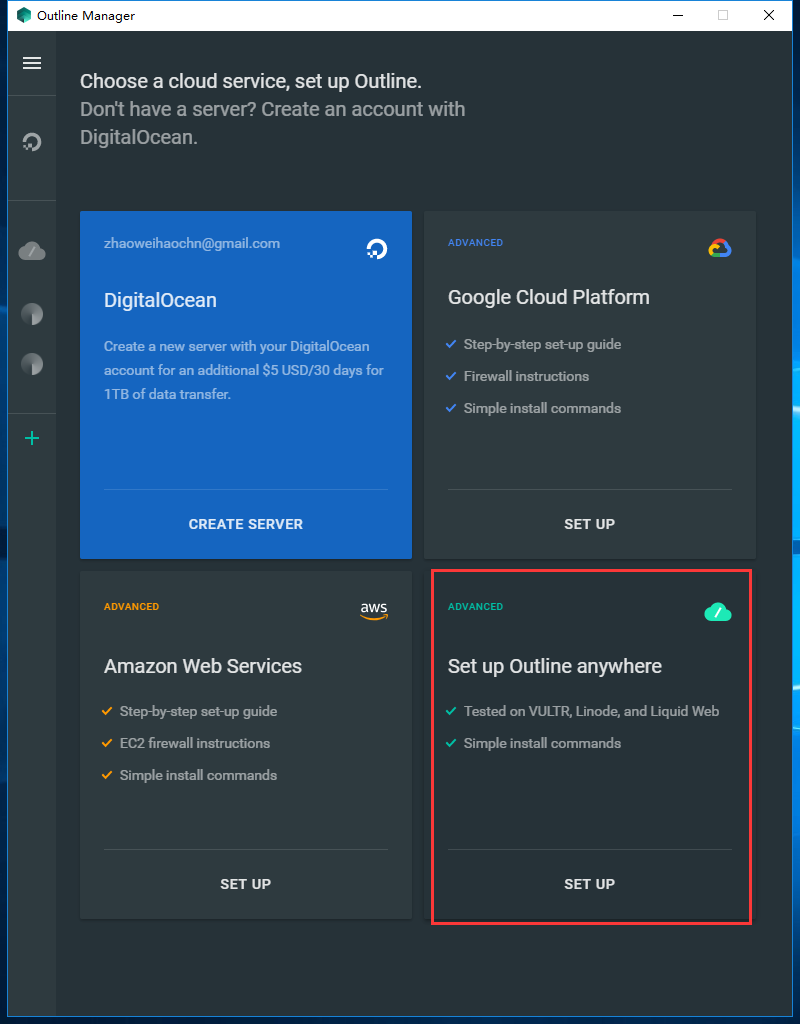
Task: Click Step-by-step set-up guide on Google card
Action: (x=542, y=344)
